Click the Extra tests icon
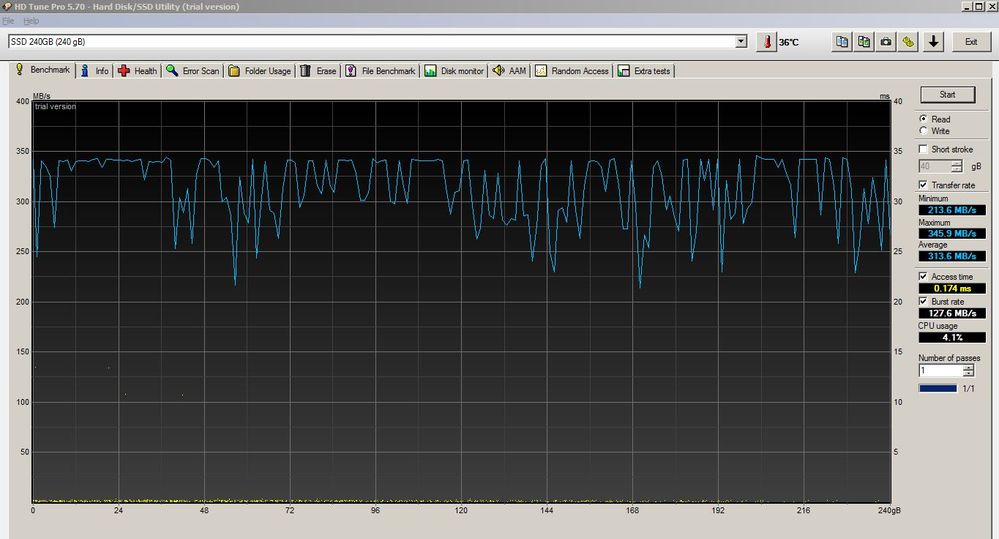 [x=624, y=71]
